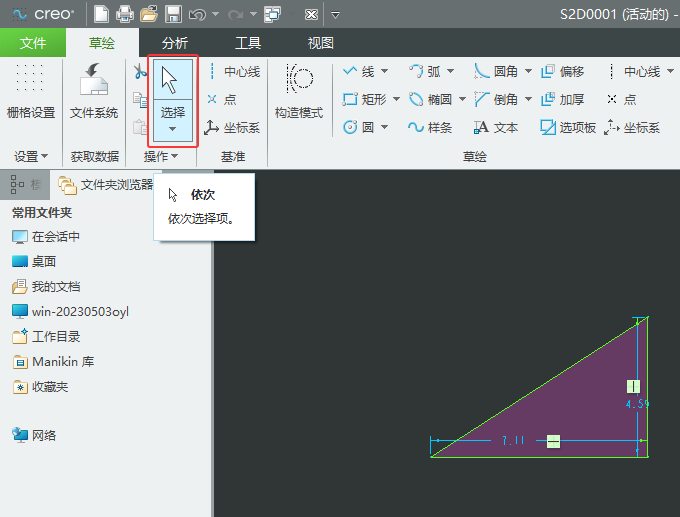The width and height of the screenshot is (680, 517).
Task: Click the Paste icon in 操作 group
Action: [140, 128]
